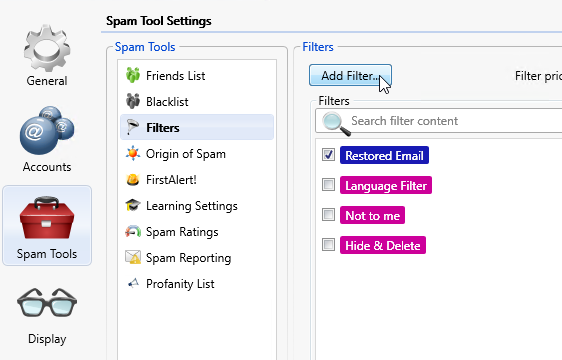Click the Learning Settings graduation cap icon

[x=133, y=205]
